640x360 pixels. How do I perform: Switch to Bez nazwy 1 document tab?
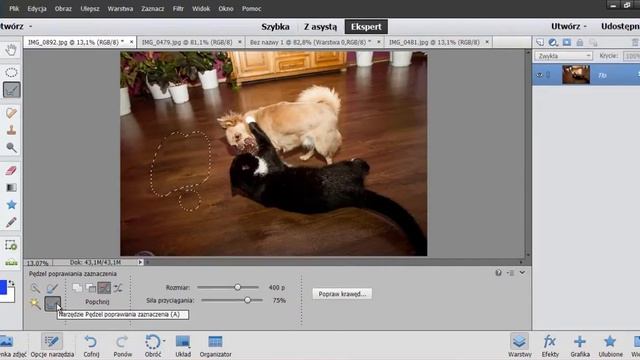310,42
